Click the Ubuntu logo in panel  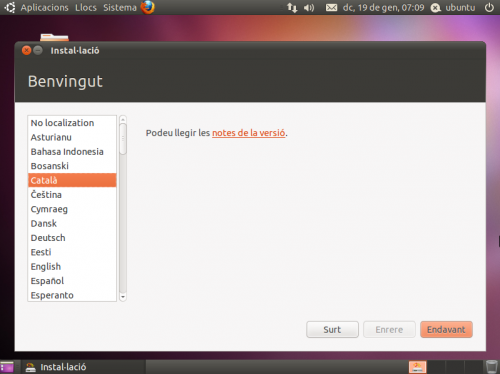click(10, 7)
